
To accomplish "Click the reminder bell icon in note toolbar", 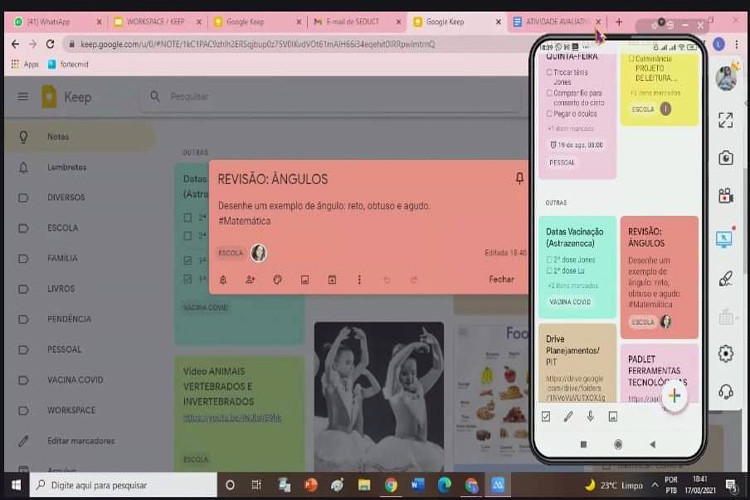I will [223, 280].
